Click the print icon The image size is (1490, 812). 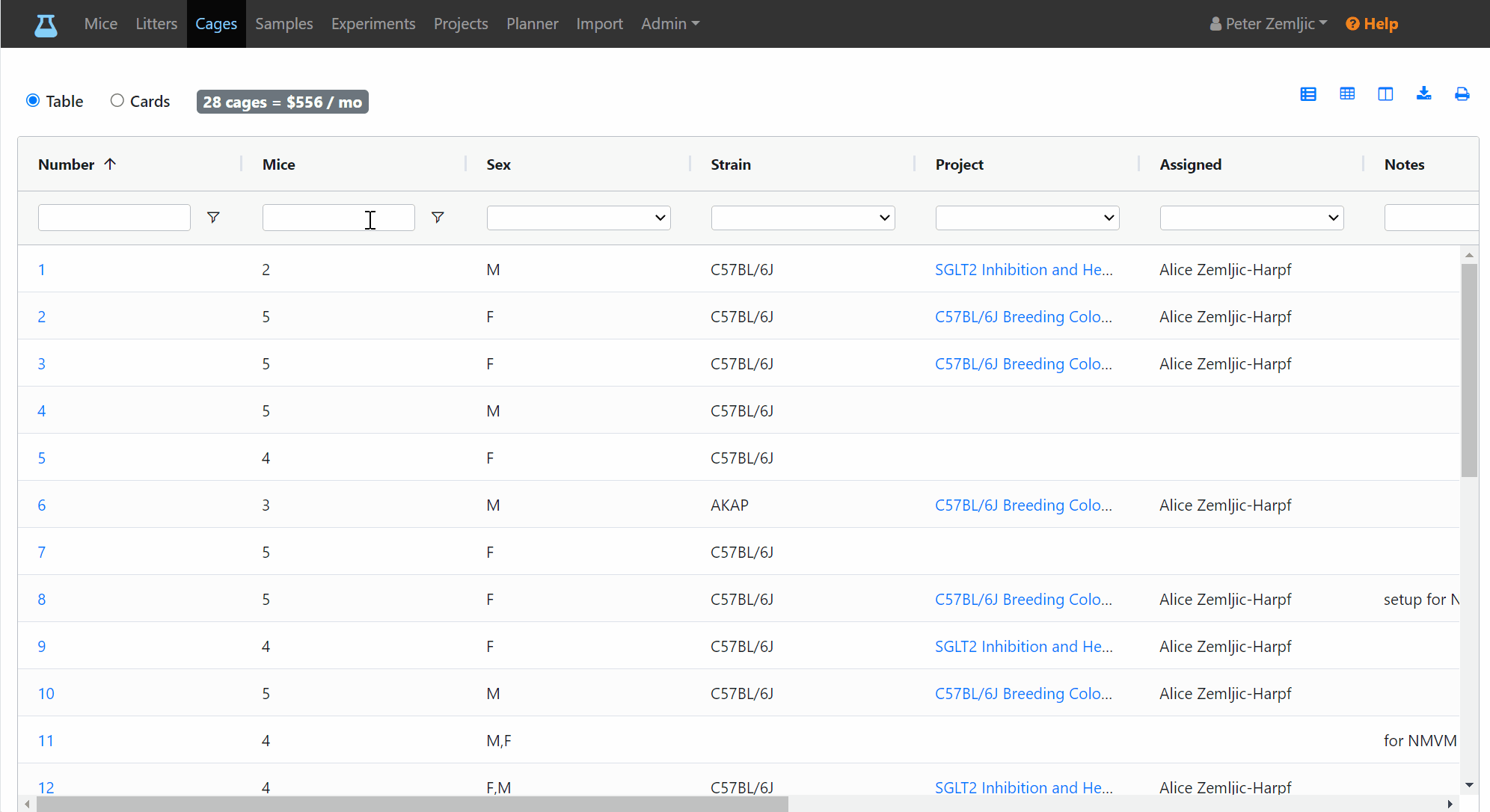pyautogui.click(x=1462, y=94)
